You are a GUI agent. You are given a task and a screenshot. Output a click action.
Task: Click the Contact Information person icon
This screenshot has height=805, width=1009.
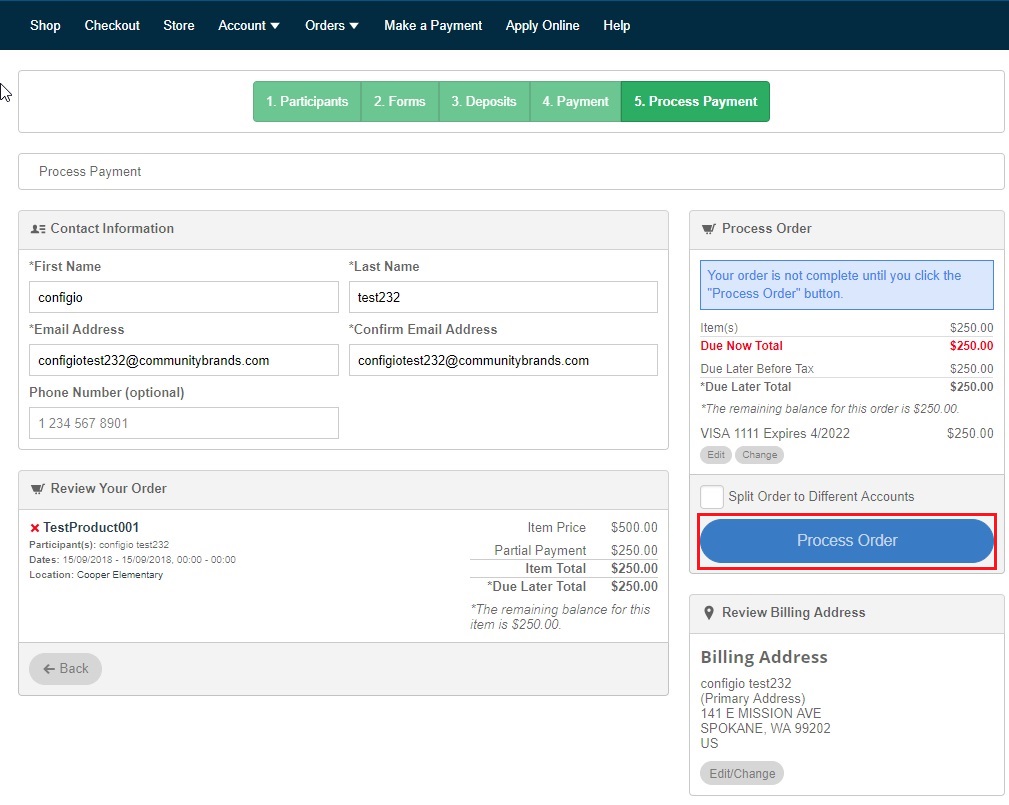tap(38, 229)
